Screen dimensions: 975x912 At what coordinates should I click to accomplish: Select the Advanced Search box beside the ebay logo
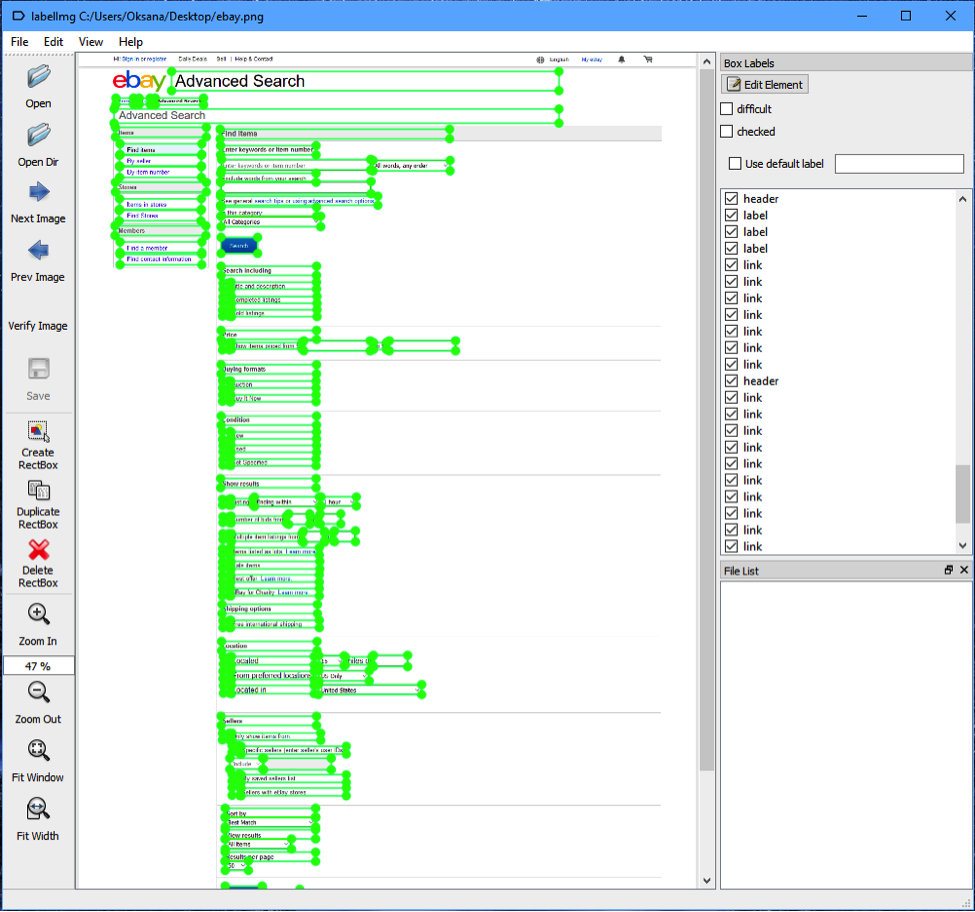[x=365, y=81]
